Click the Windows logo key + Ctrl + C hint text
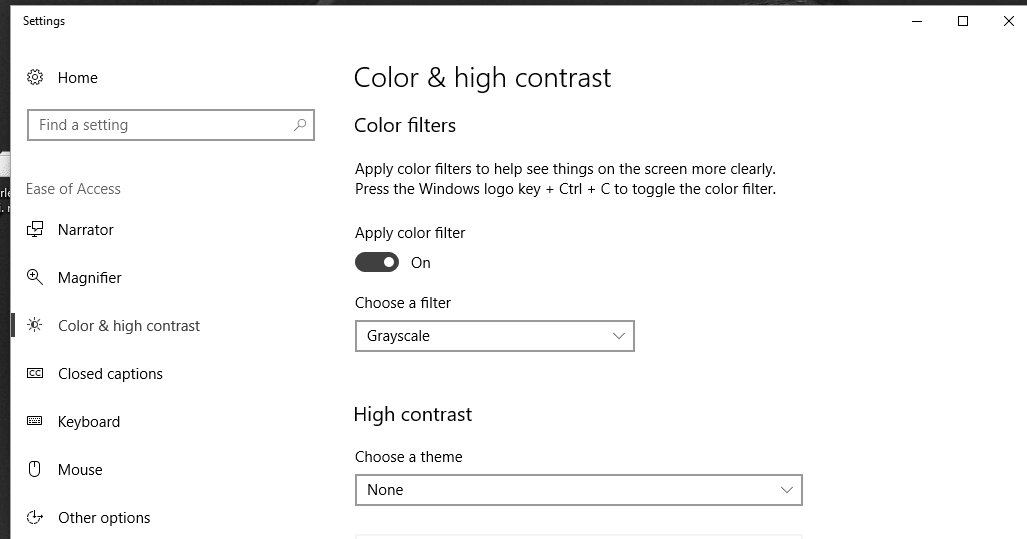 [x=566, y=189]
